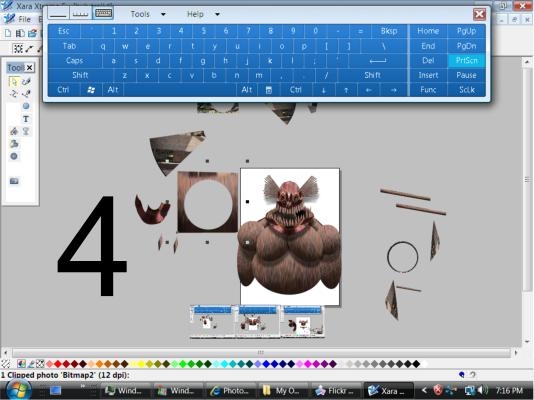Click the volume speaker tray icon
The image size is (534, 400).
[482, 390]
